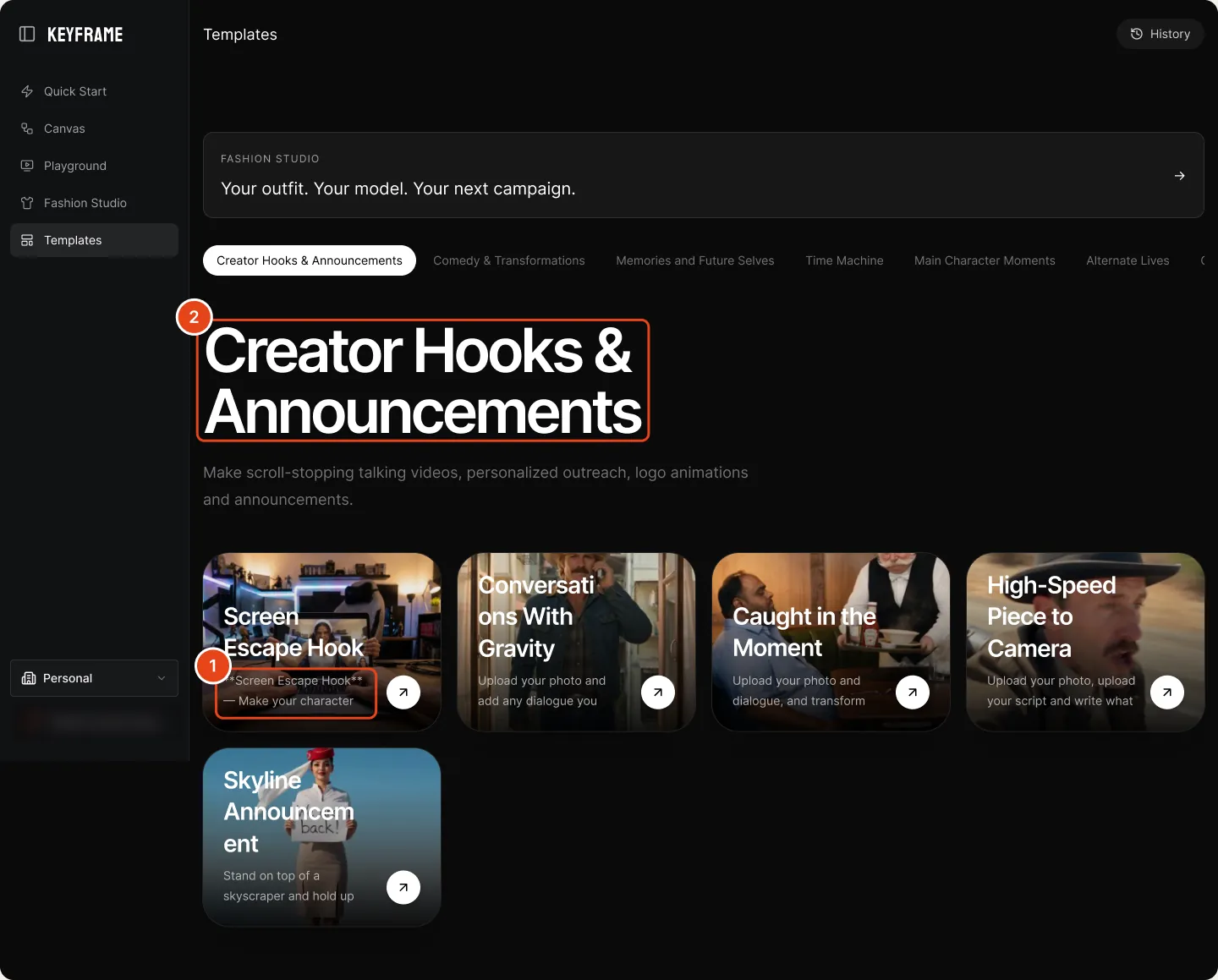Open Skyline Announcement arrow button

pos(403,888)
